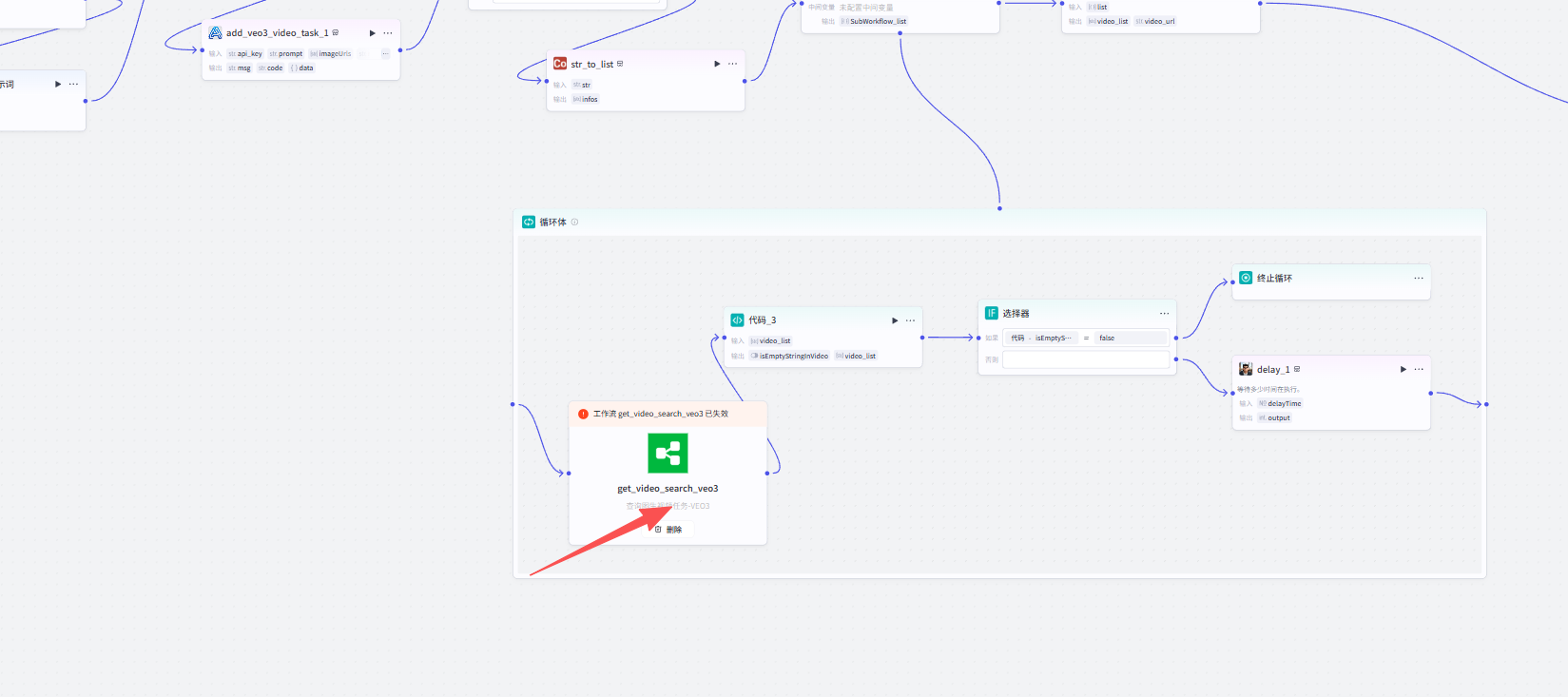The height and width of the screenshot is (697, 1568).
Task: Click the 代码_3 code node icon
Action: pos(737,320)
